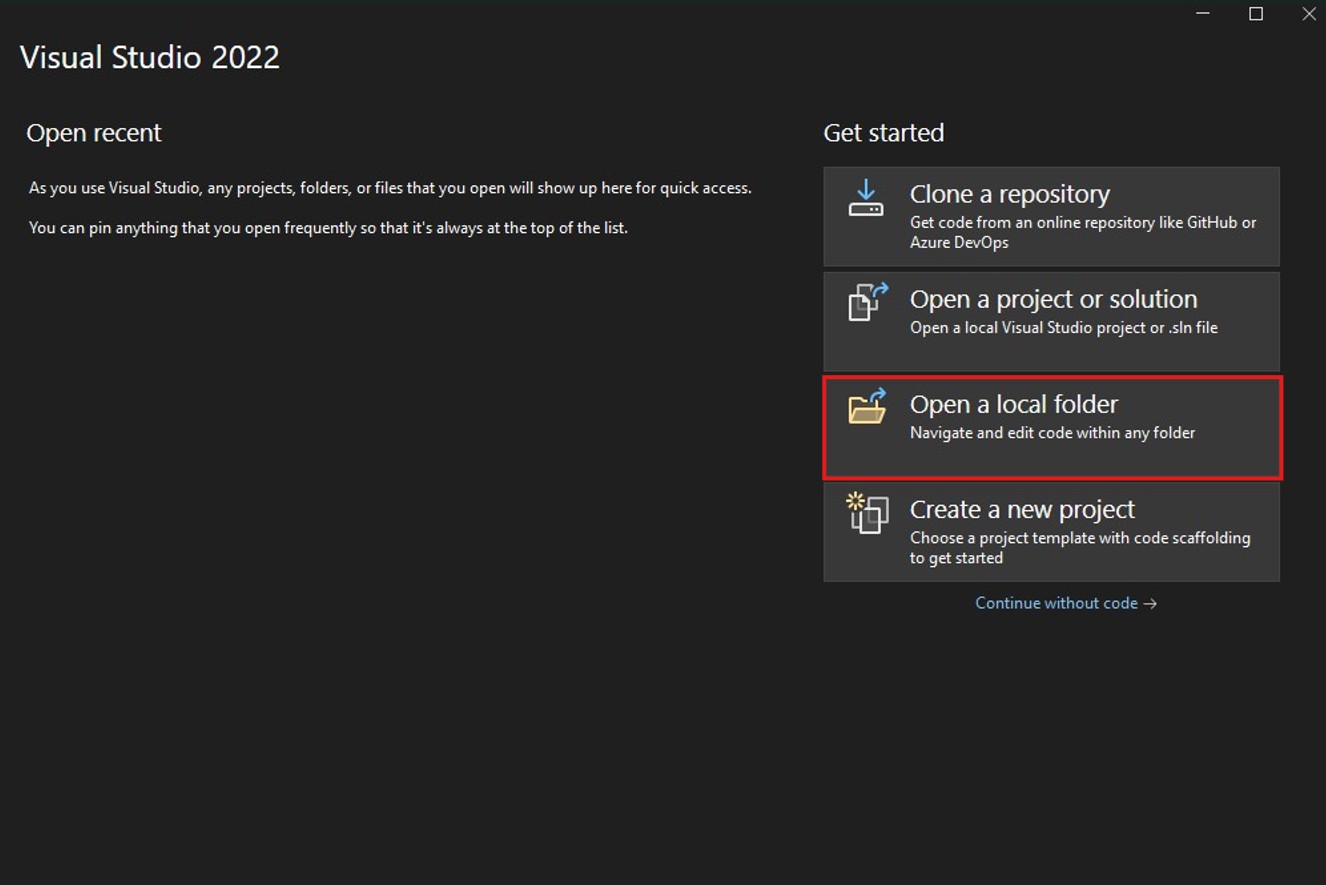Minimize the Visual Studio 2022 window
The height and width of the screenshot is (885, 1326).
point(1203,14)
